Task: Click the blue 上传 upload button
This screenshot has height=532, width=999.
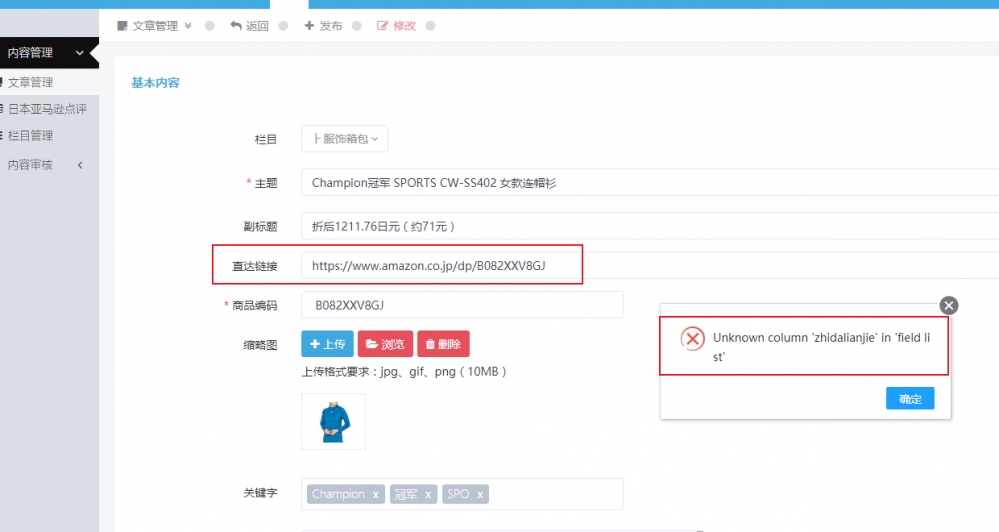Action: (x=327, y=344)
